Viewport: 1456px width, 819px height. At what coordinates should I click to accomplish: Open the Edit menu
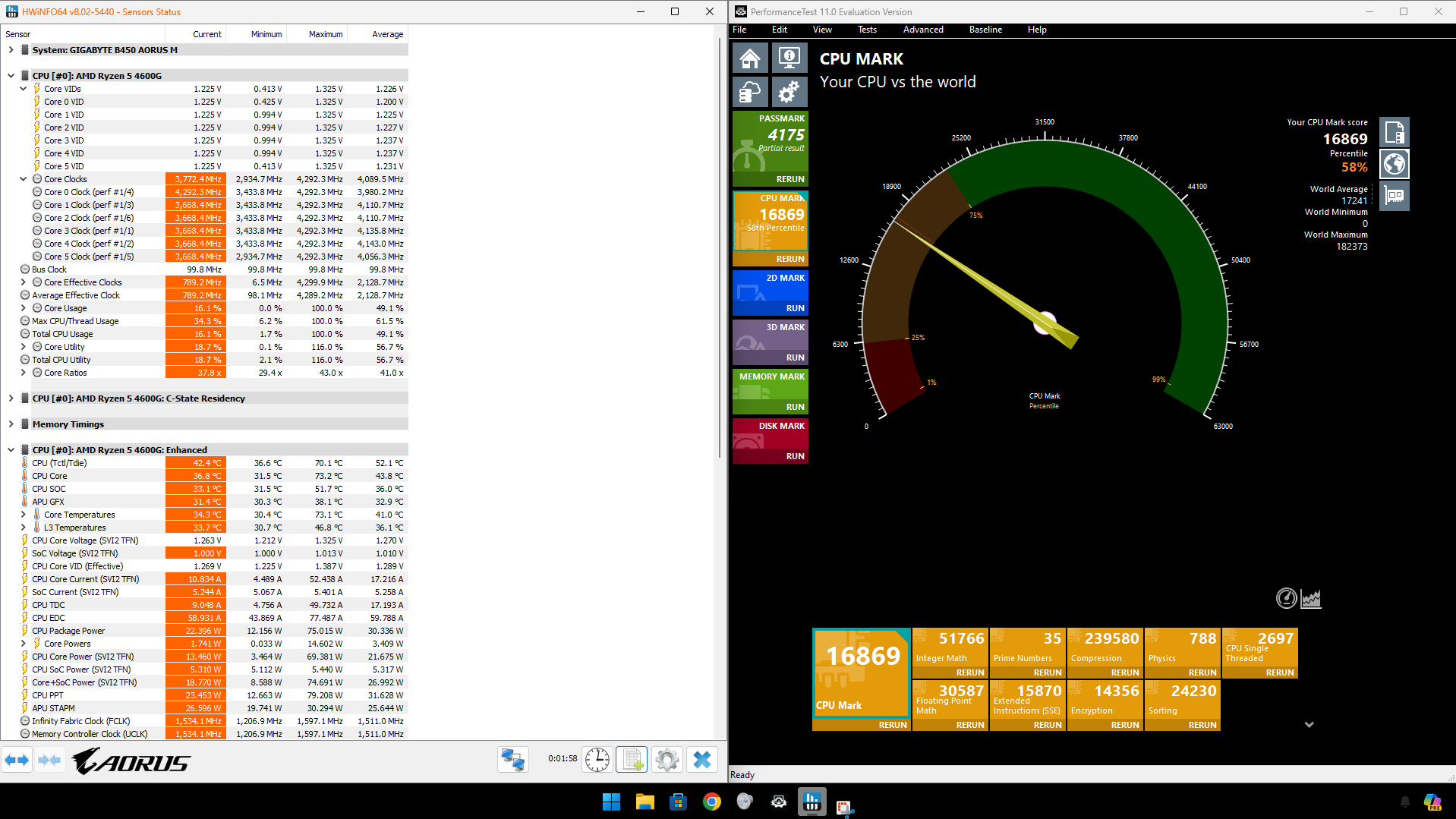click(780, 30)
